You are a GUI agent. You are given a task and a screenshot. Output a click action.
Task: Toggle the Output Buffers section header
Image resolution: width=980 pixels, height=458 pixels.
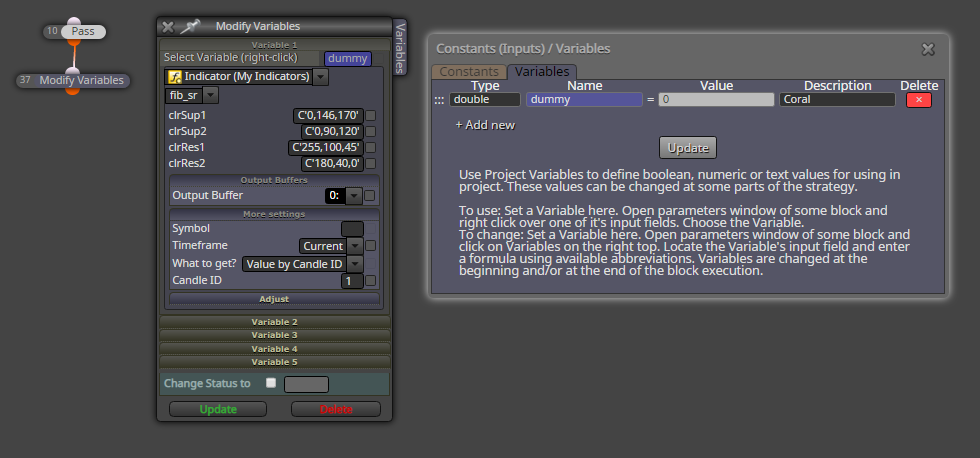tap(274, 180)
